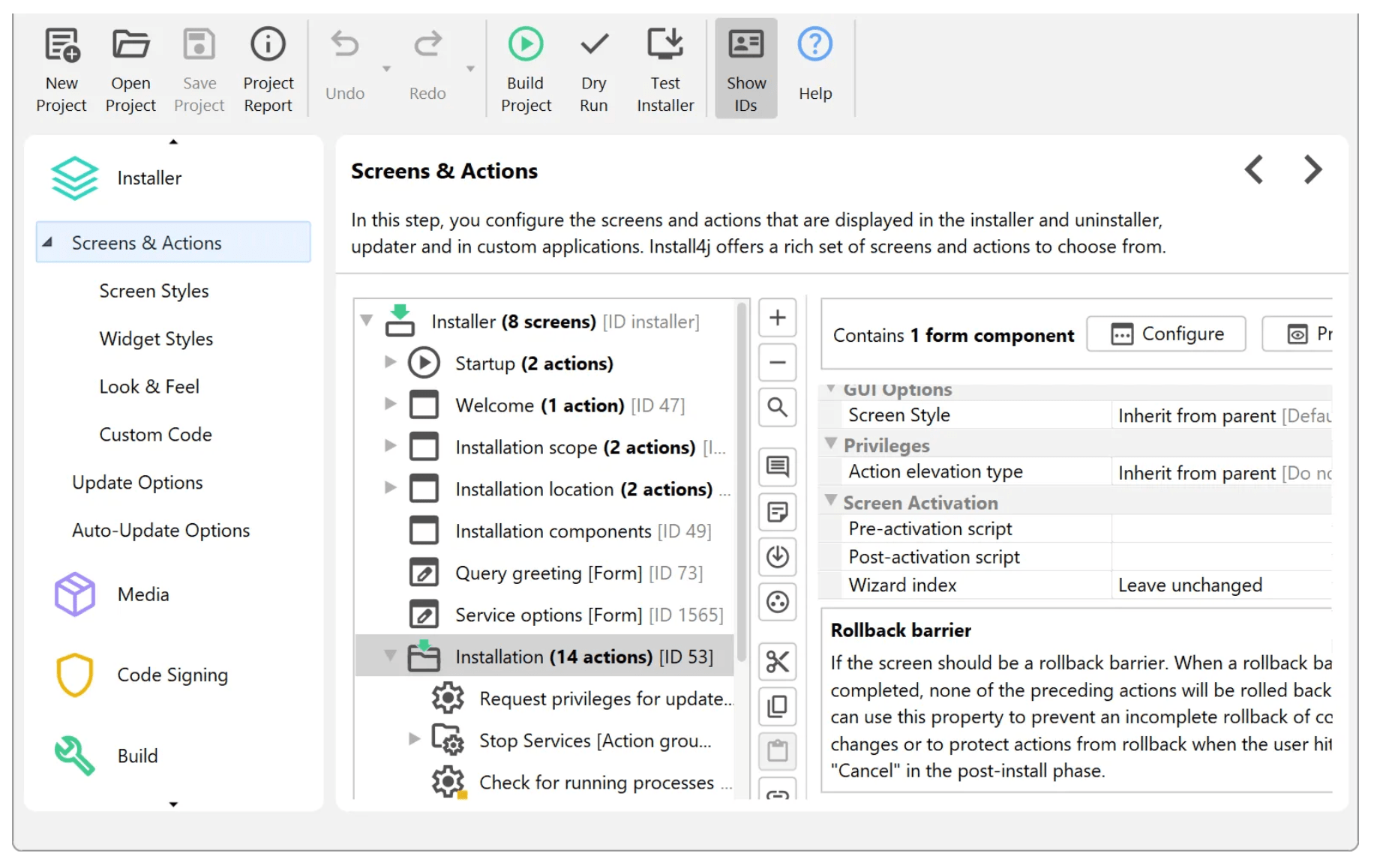Click the edit note icon button
Viewport: 1374px width, 868px height.
(778, 512)
